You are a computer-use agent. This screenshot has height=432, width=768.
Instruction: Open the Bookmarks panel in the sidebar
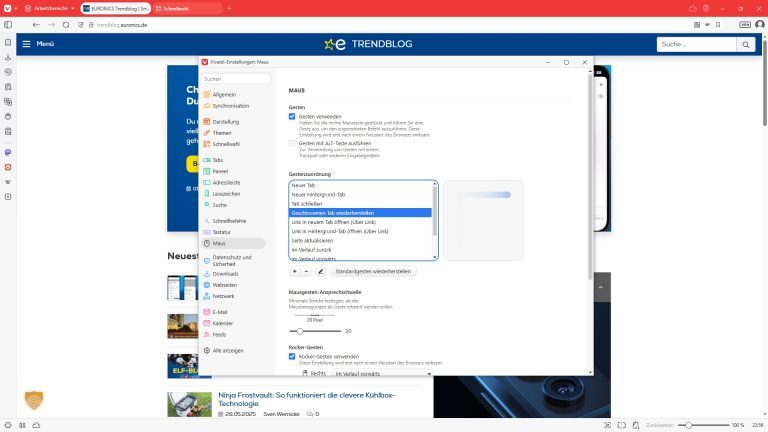click(8, 43)
